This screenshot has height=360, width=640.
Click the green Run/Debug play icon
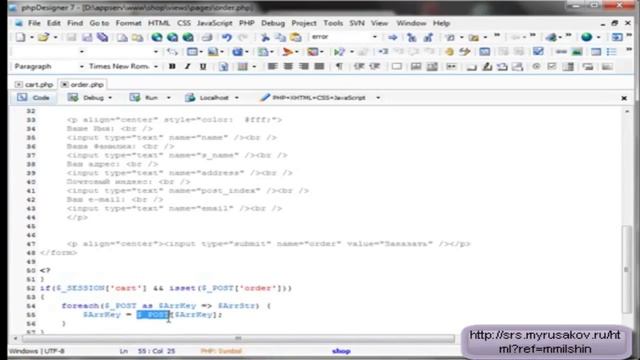[339, 52]
